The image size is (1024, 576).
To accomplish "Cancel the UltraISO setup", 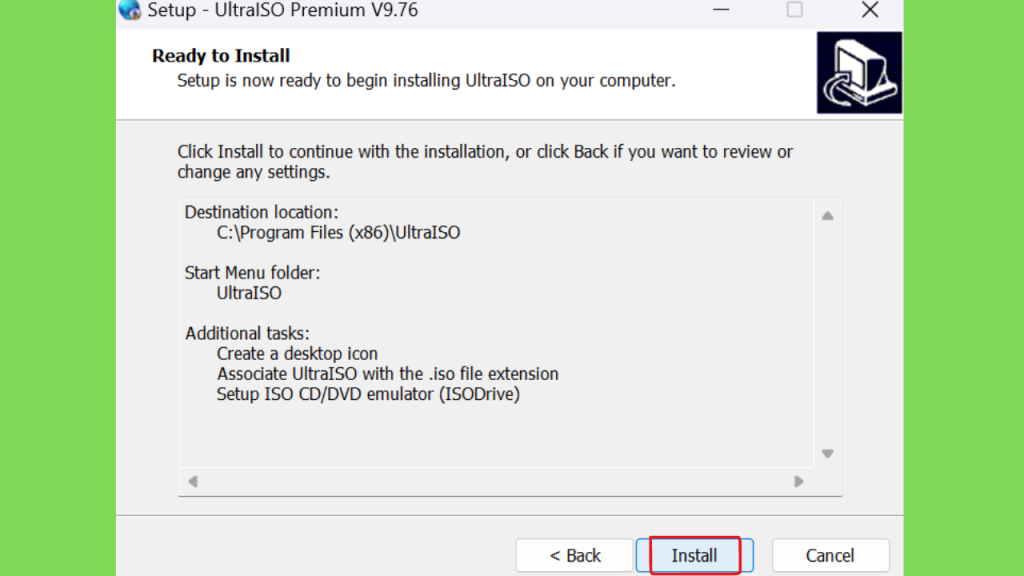I will click(830, 555).
